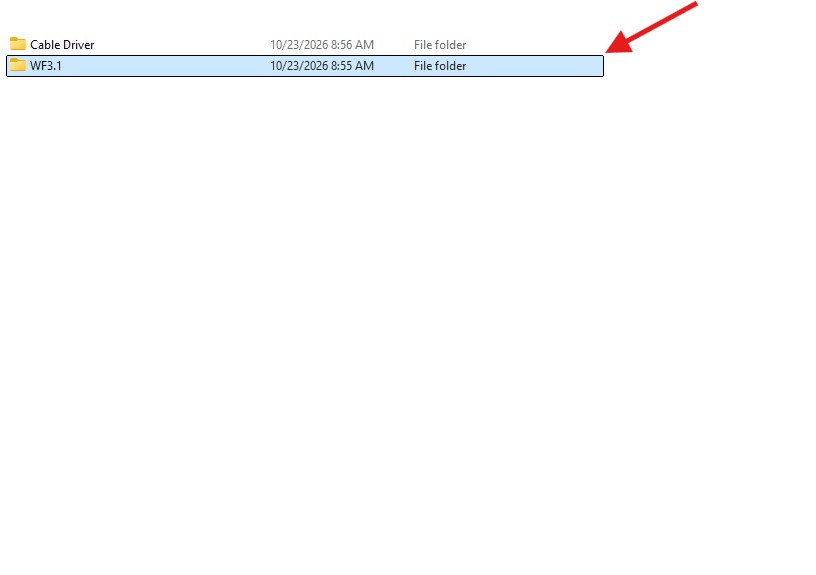
Task: Select the folder name WF3.1
Action: click(x=46, y=66)
